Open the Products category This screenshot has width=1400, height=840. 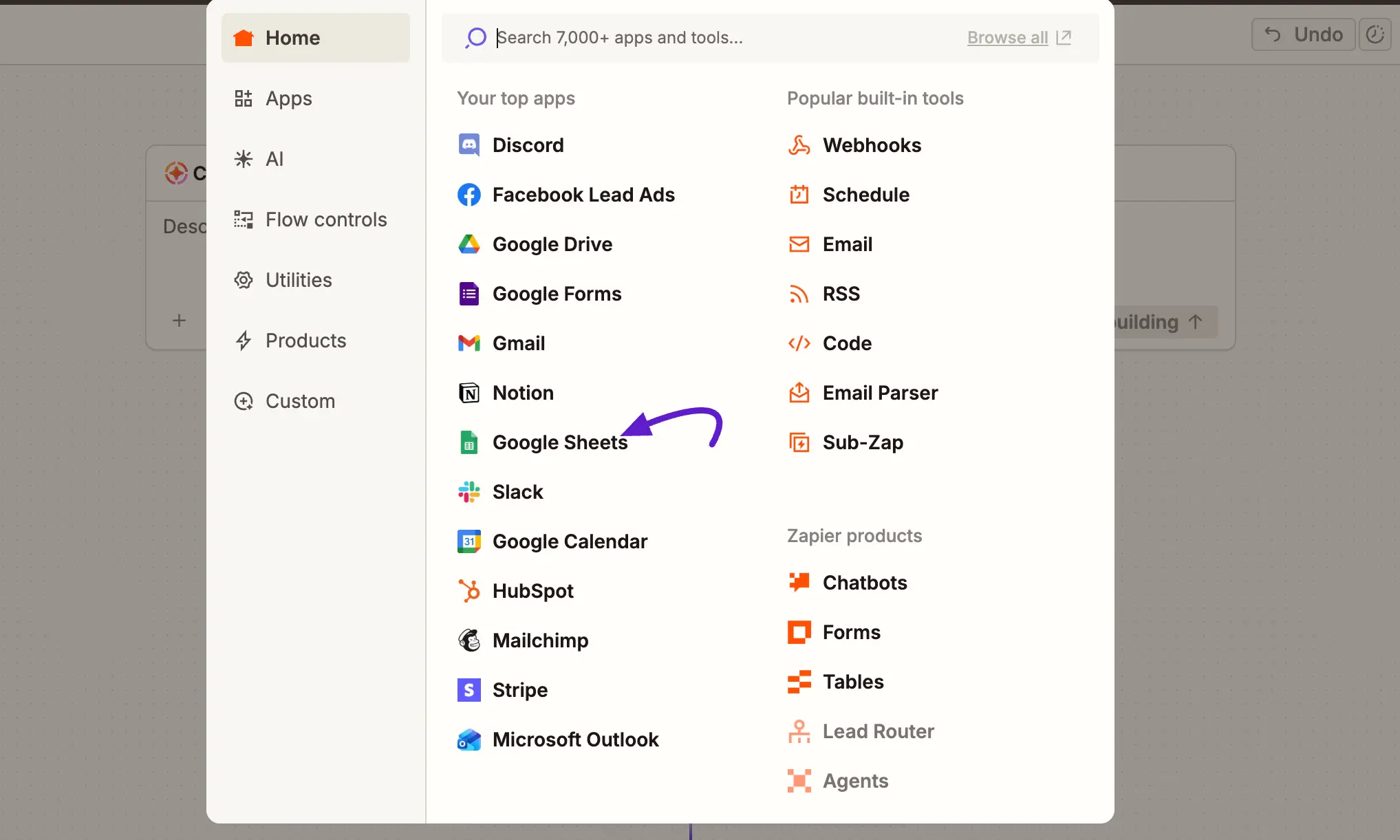pyautogui.click(x=316, y=341)
